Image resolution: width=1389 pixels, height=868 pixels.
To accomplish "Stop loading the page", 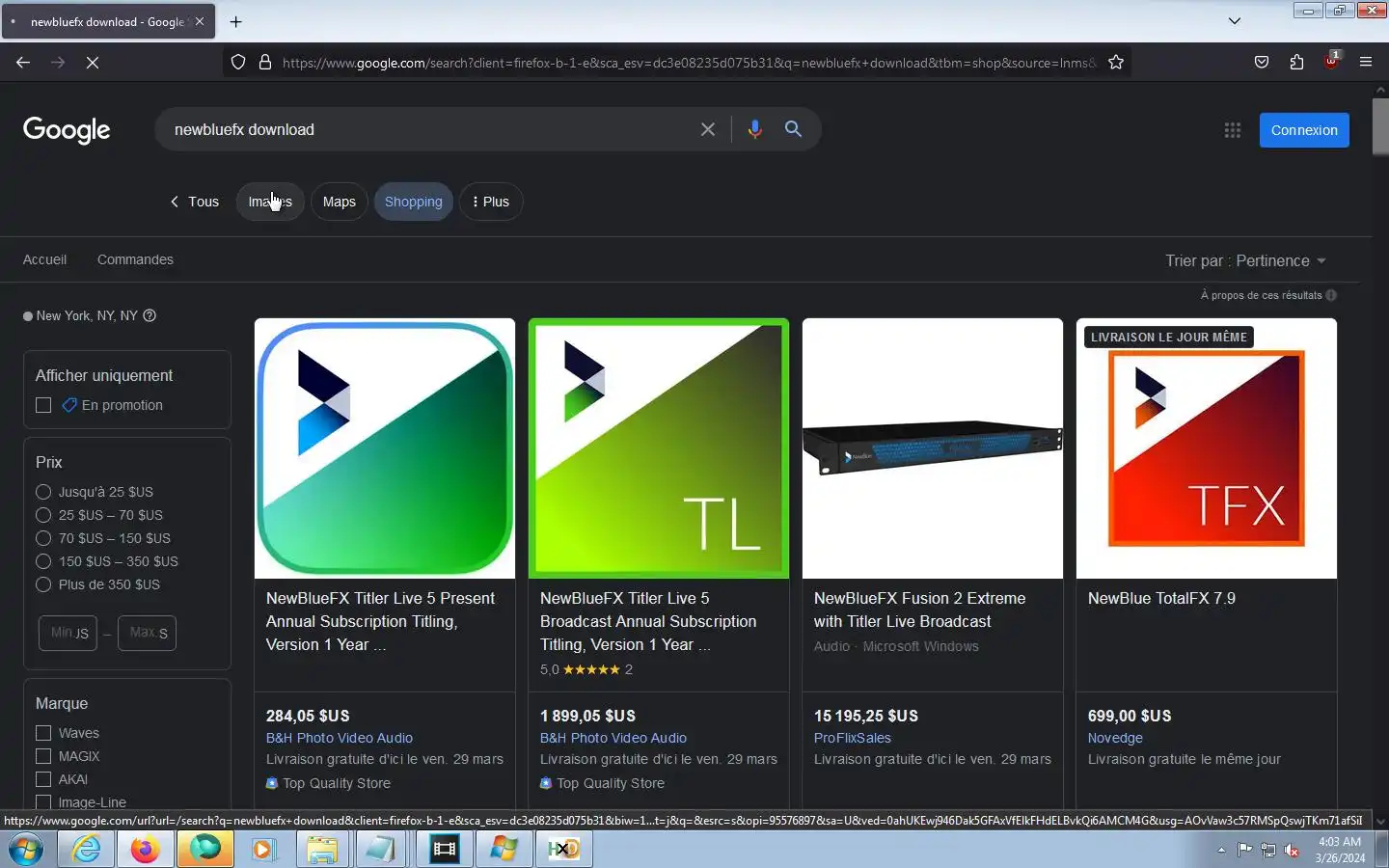I will (x=93, y=63).
